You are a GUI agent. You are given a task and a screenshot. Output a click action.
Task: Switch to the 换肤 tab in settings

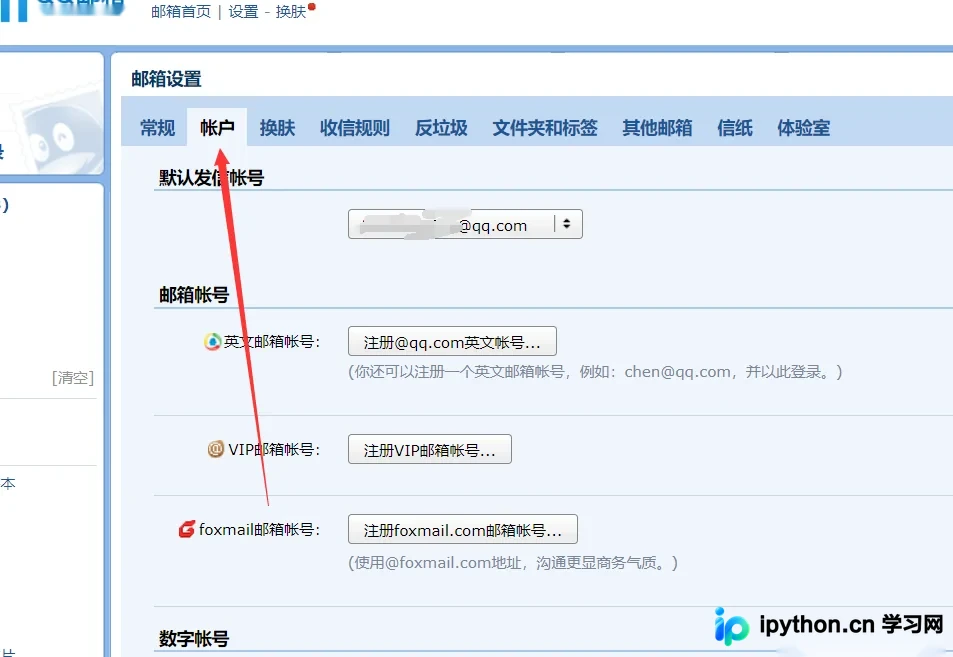coord(277,128)
